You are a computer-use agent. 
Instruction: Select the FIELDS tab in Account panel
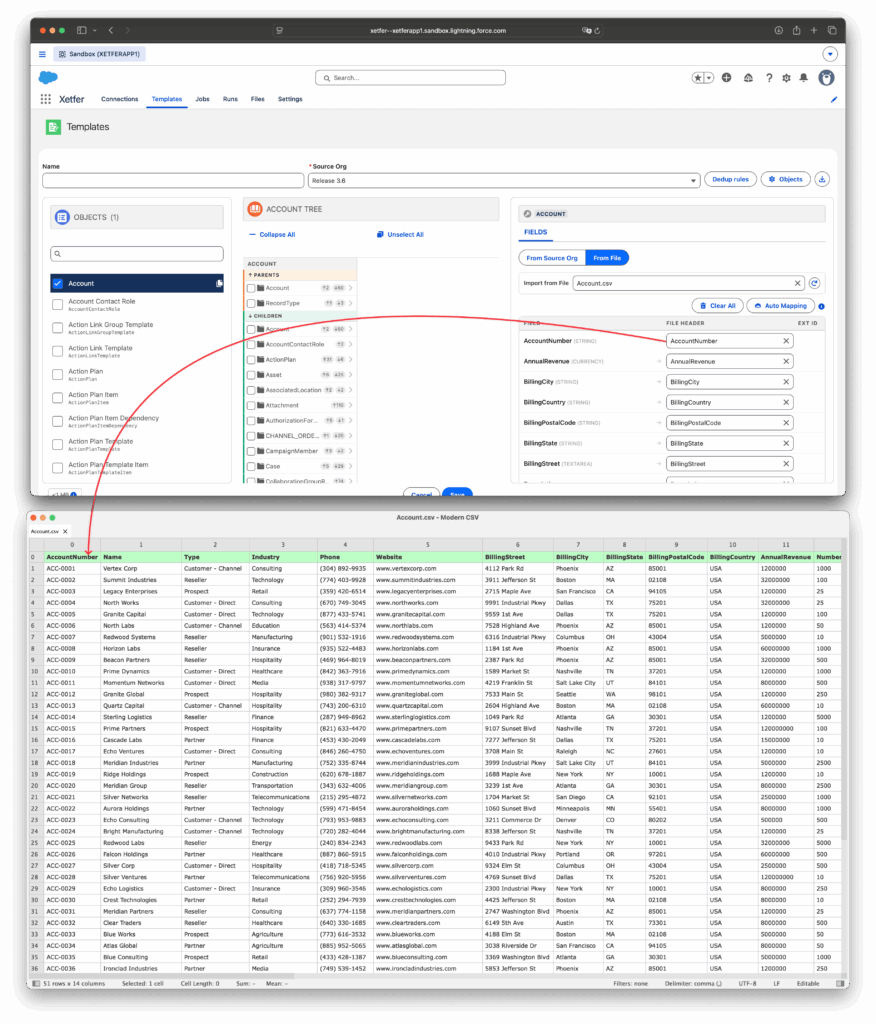coord(536,232)
